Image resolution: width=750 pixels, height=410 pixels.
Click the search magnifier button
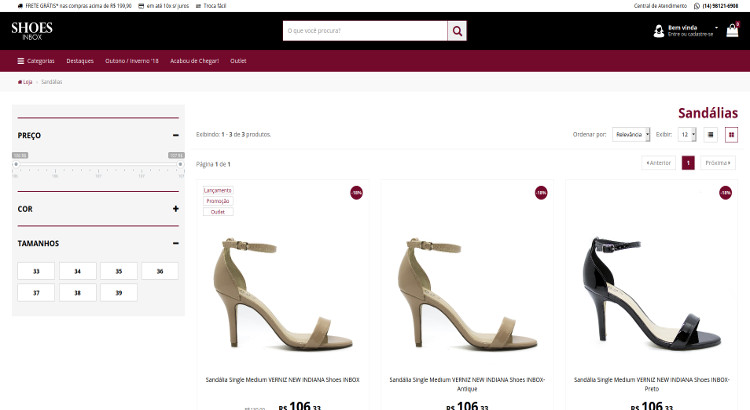tap(457, 31)
